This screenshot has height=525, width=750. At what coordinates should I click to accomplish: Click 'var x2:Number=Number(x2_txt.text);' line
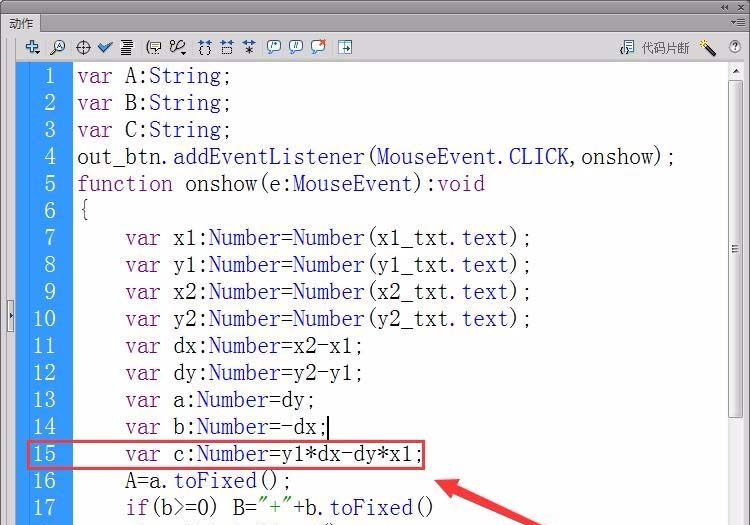tap(328, 292)
